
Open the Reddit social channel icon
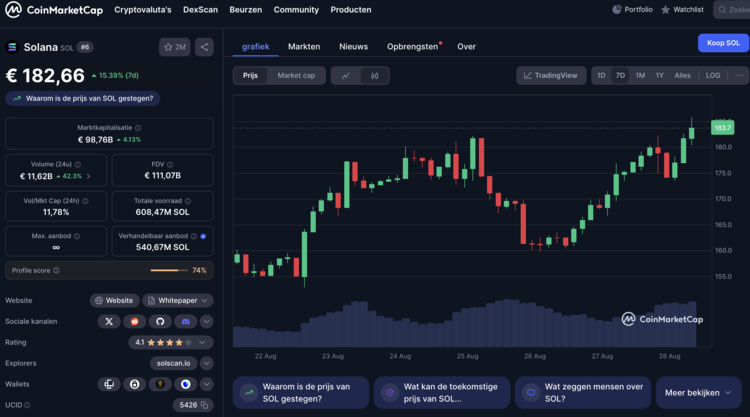coord(135,321)
